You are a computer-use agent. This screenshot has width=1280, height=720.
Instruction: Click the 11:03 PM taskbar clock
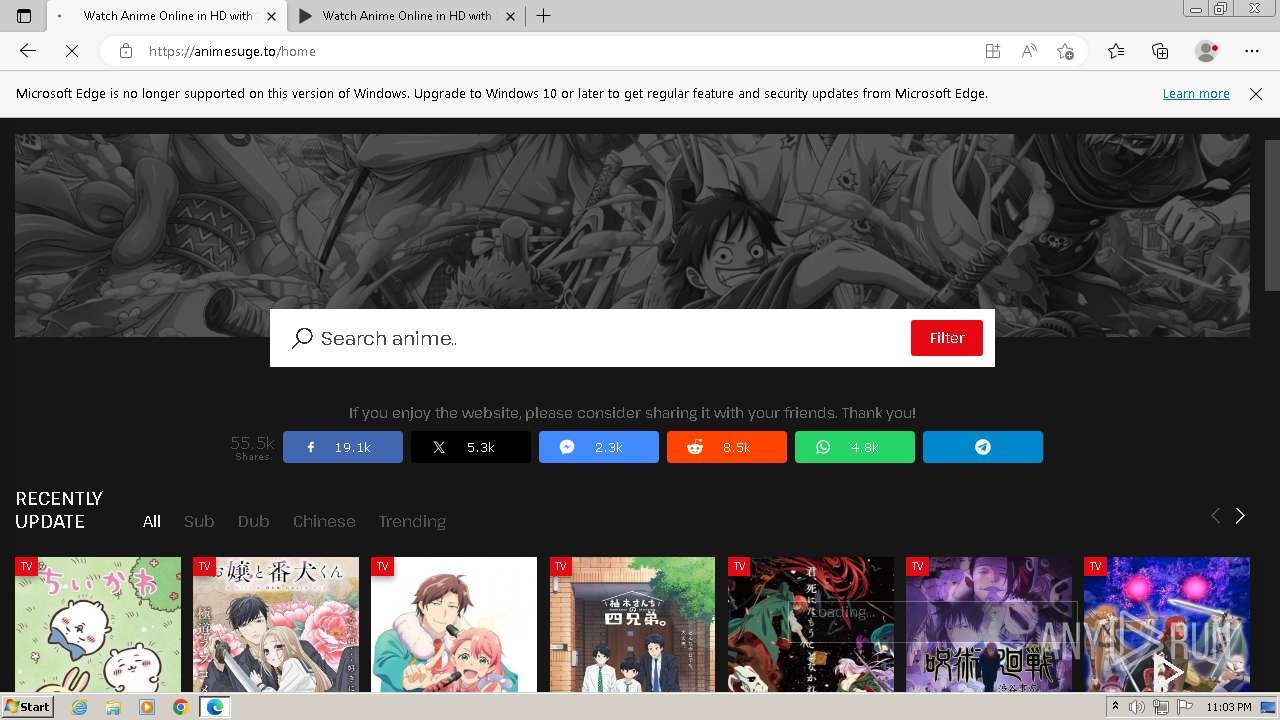pyautogui.click(x=1229, y=707)
